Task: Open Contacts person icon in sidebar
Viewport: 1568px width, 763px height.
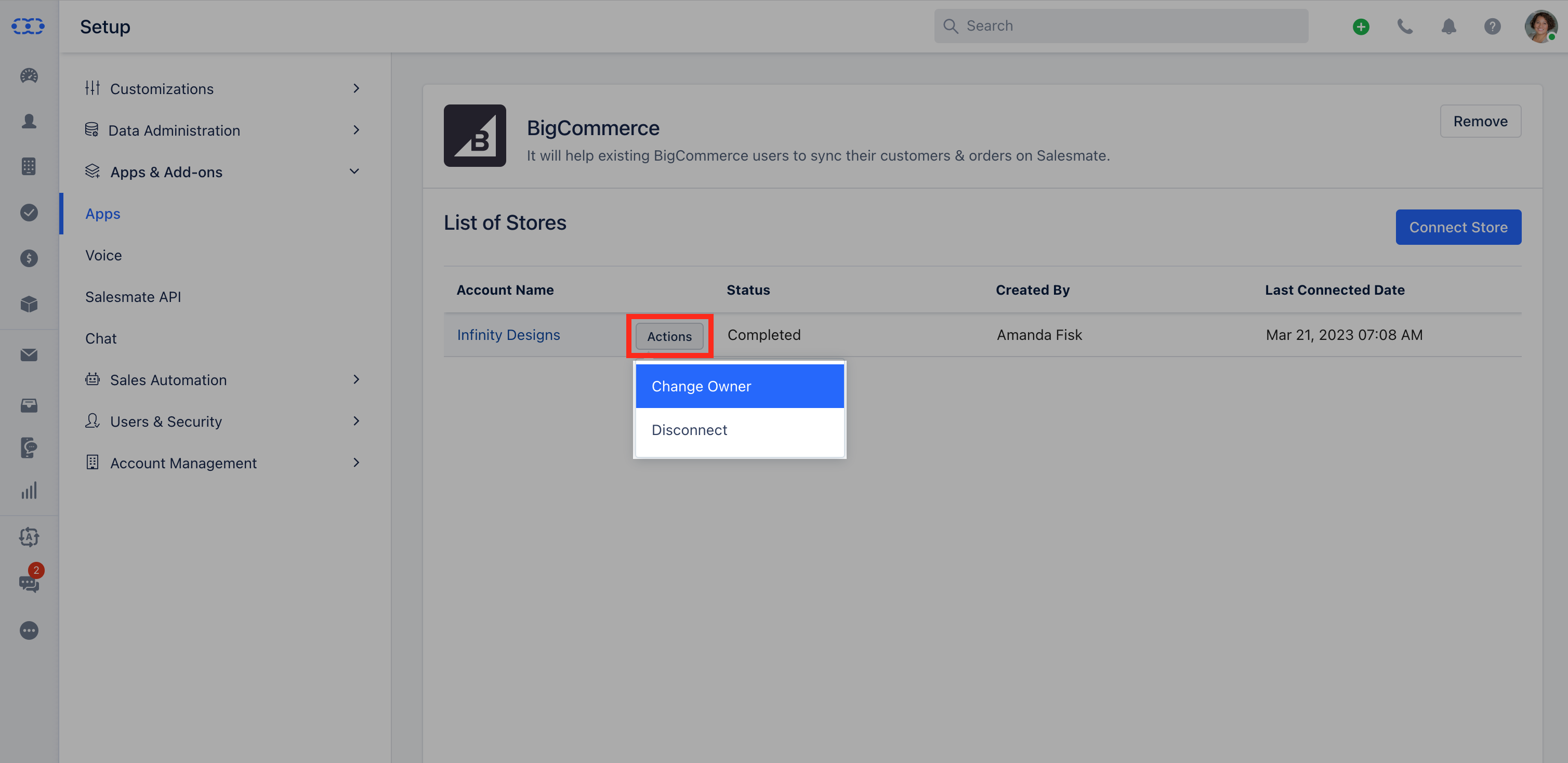Action: (x=29, y=121)
